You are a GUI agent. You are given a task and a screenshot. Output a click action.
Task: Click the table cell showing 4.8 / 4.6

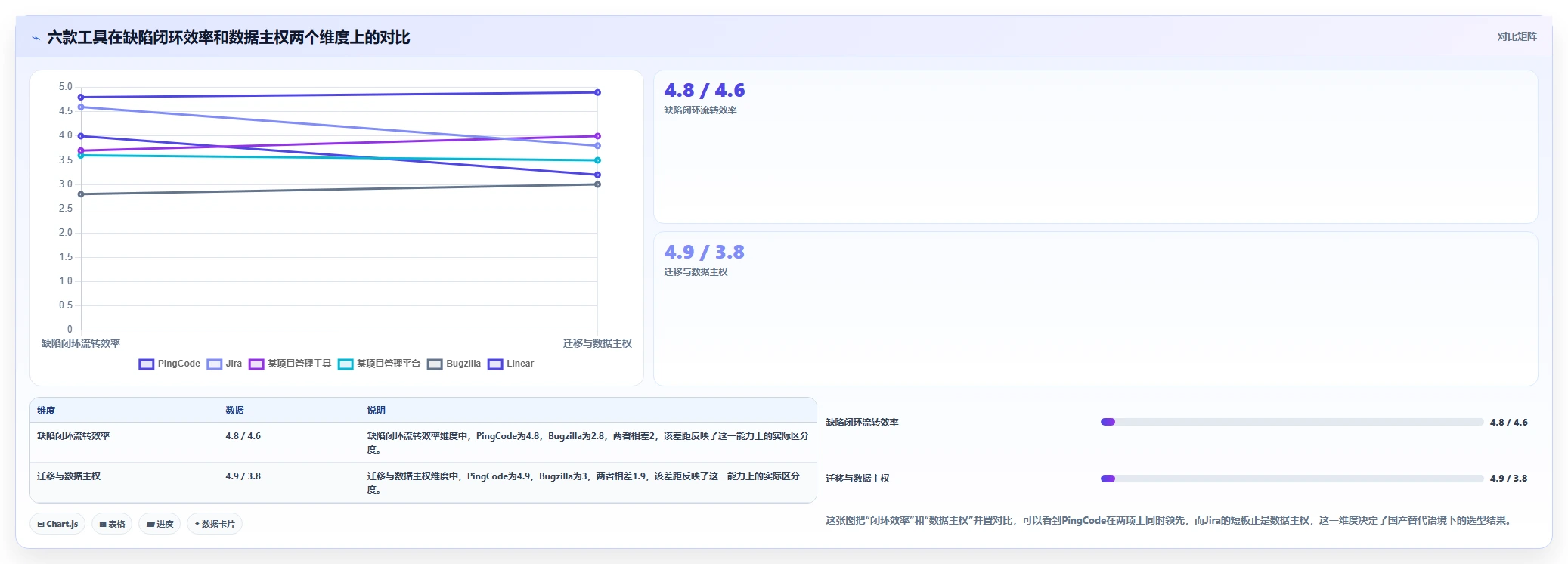tap(243, 436)
